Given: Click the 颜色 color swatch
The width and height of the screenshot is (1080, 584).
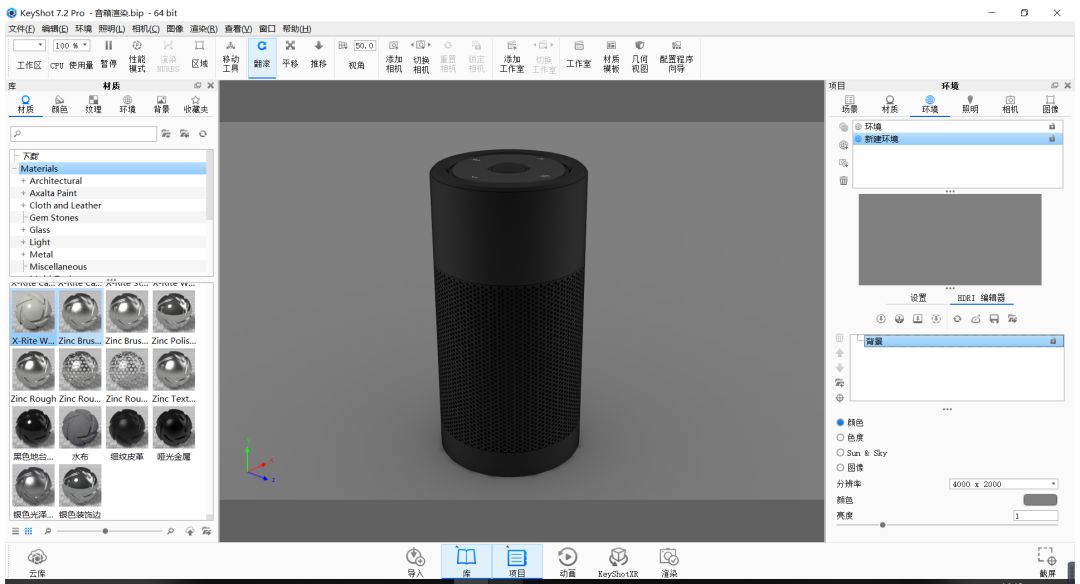Looking at the screenshot, I should [1039, 500].
